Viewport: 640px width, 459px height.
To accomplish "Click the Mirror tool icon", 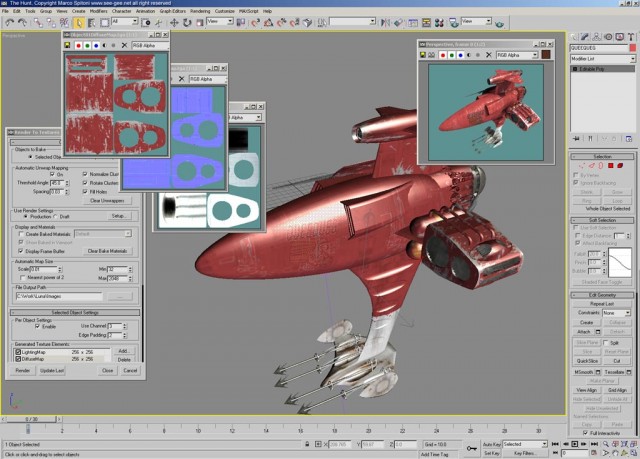I will point(385,22).
